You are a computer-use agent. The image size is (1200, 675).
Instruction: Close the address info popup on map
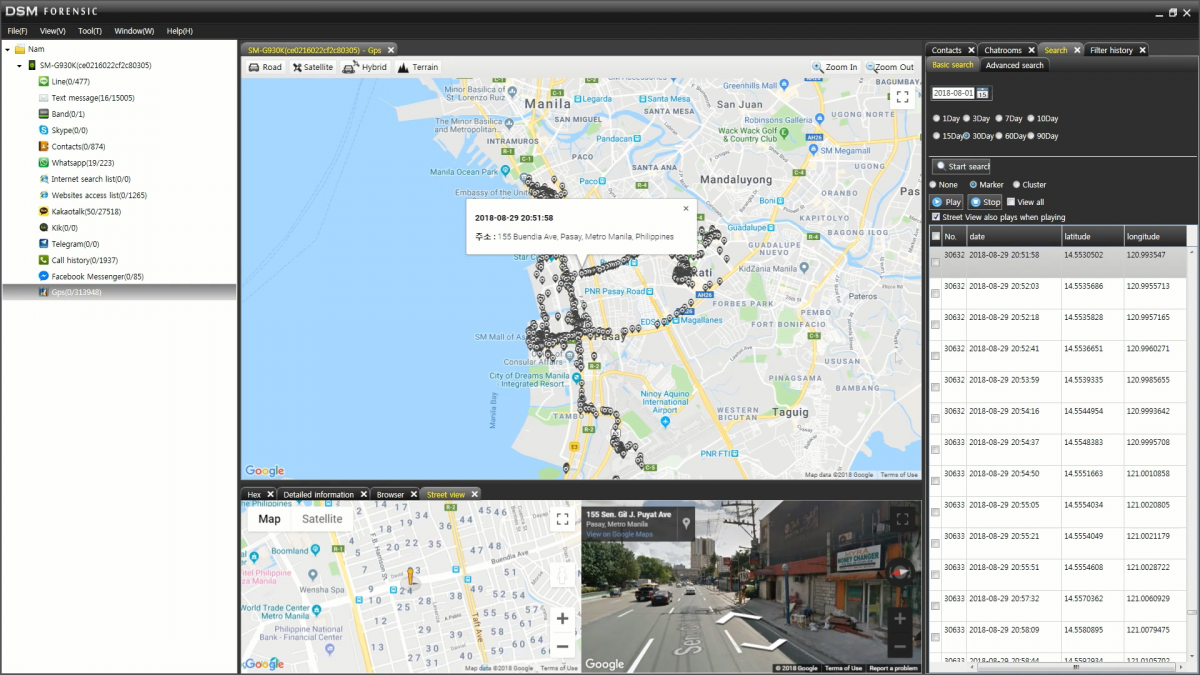(x=686, y=209)
